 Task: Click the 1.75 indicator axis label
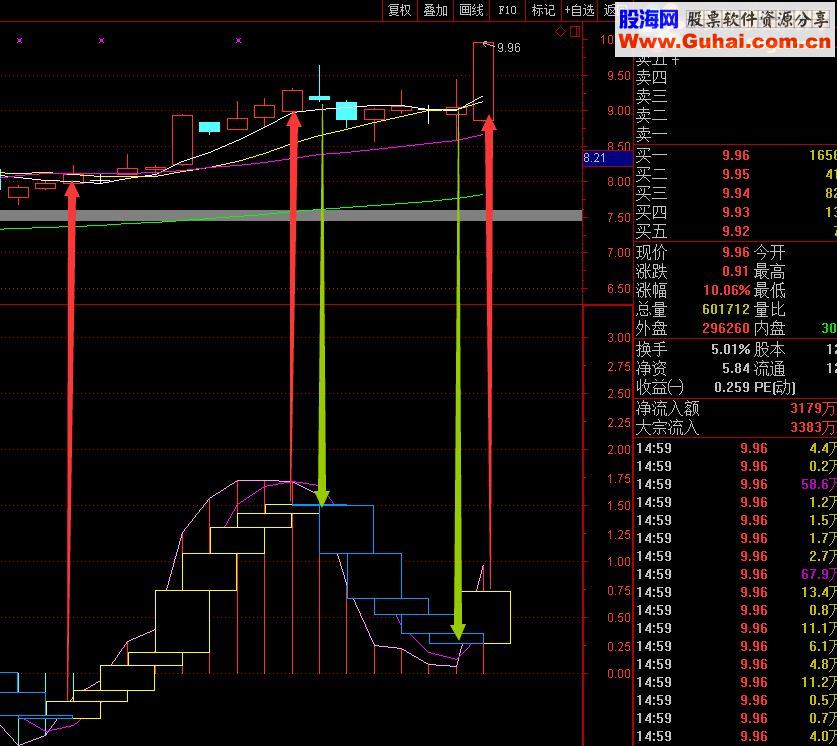click(x=619, y=479)
